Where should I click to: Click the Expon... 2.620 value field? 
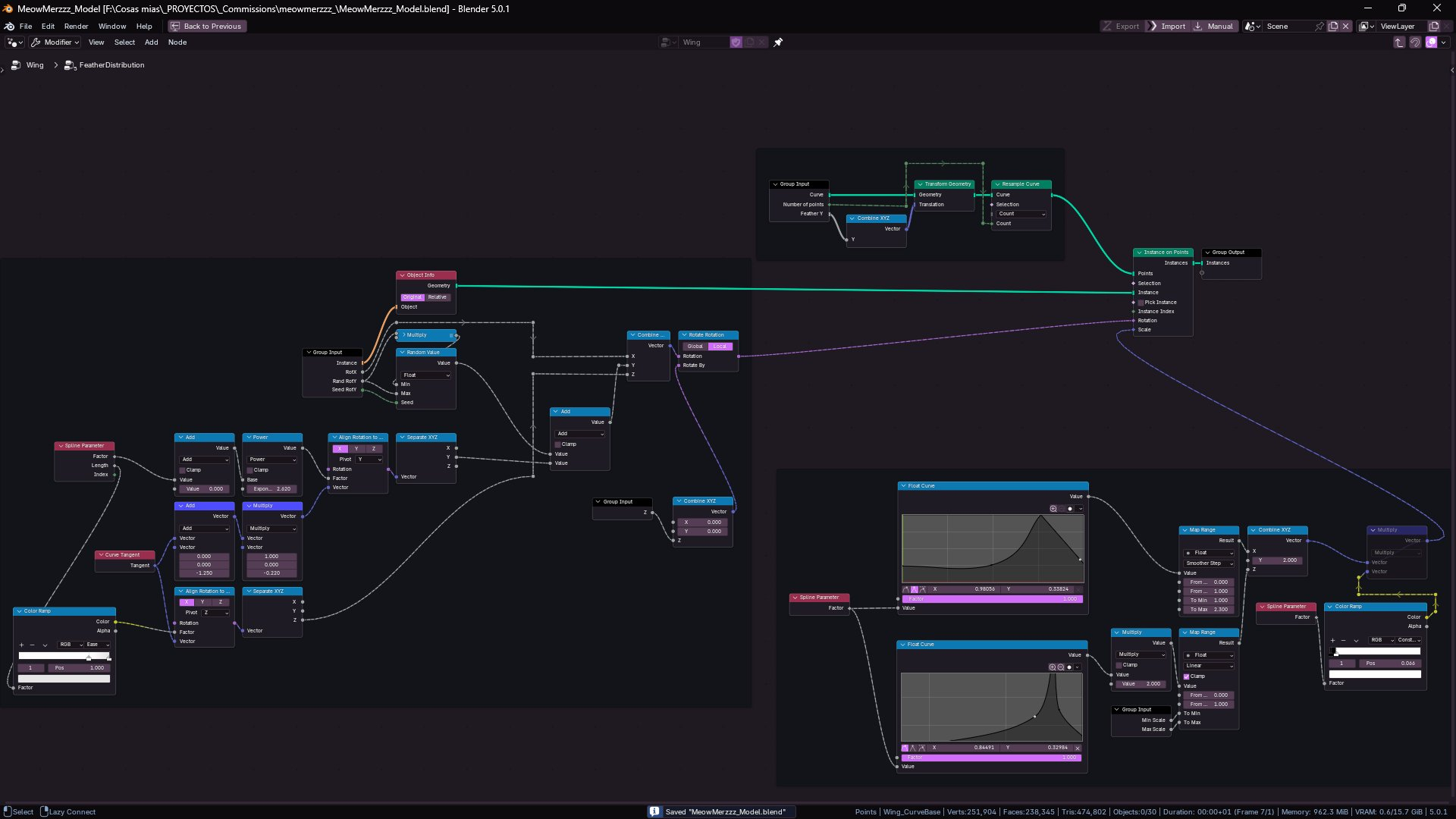272,489
